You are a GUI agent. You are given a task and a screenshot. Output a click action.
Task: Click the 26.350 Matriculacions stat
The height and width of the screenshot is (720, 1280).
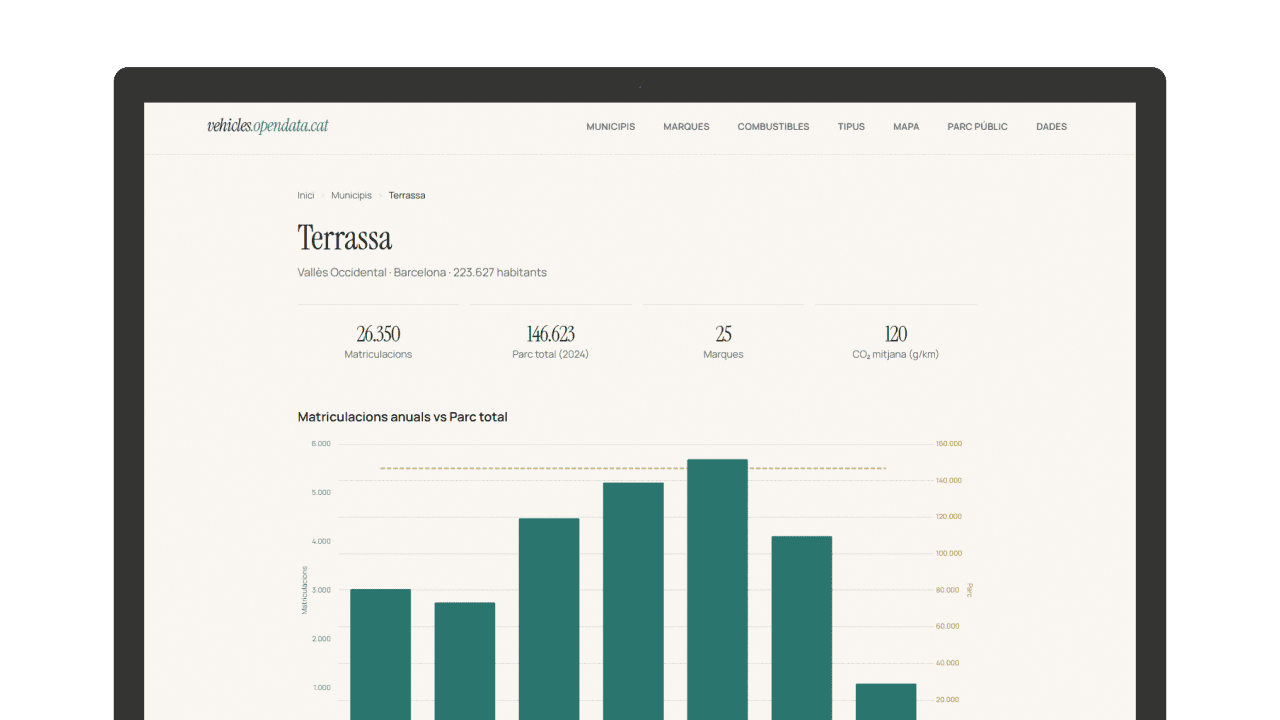tap(378, 341)
